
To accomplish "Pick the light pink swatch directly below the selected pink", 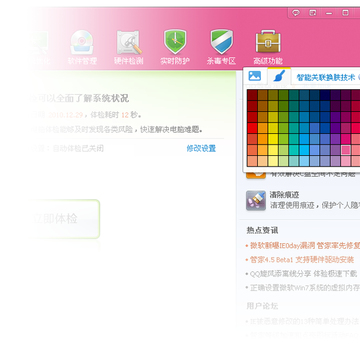I will click(346, 161).
